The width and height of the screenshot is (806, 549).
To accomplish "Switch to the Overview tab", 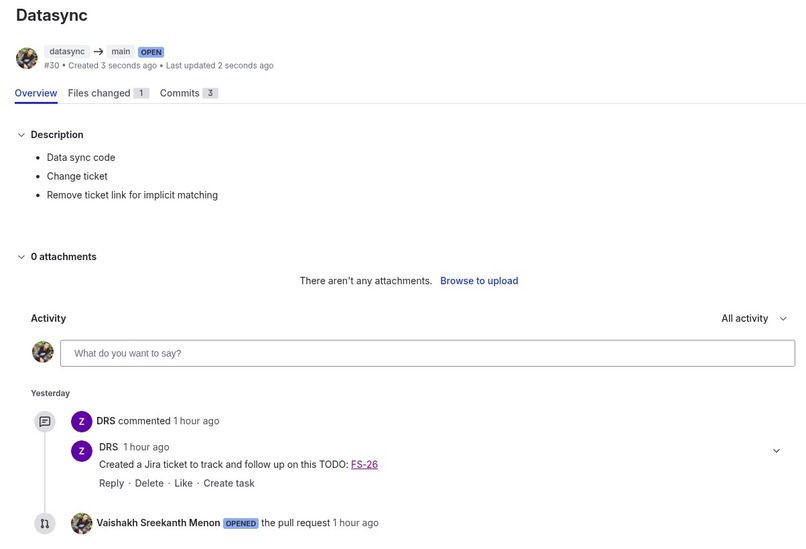I will 36,93.
